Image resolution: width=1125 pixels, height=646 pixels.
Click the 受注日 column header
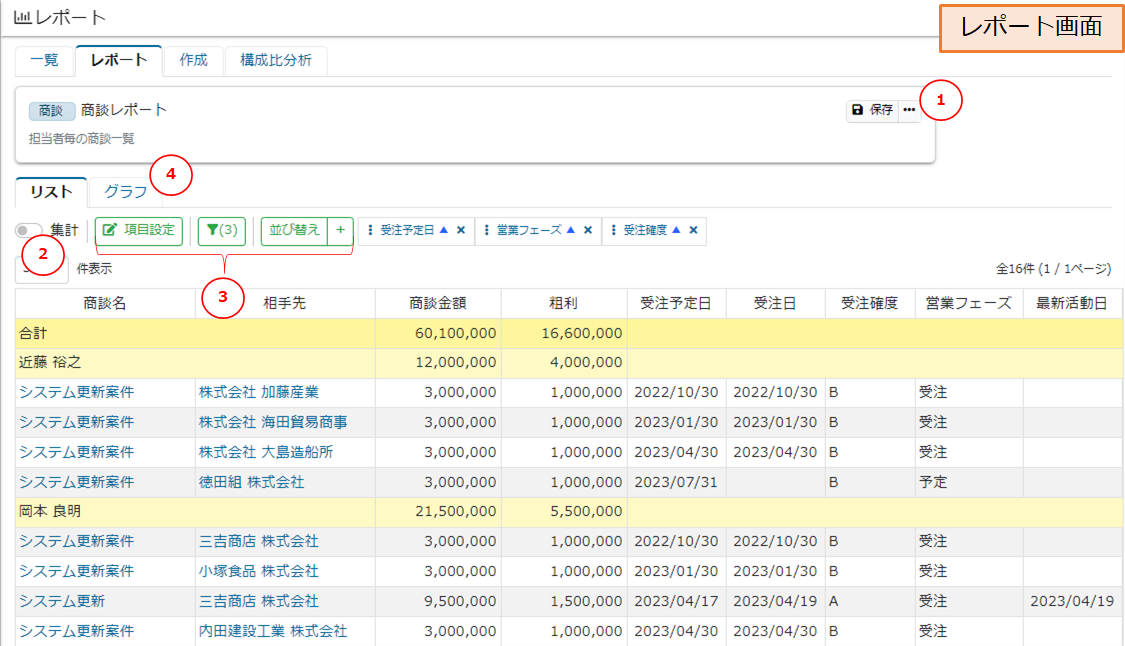(x=776, y=304)
